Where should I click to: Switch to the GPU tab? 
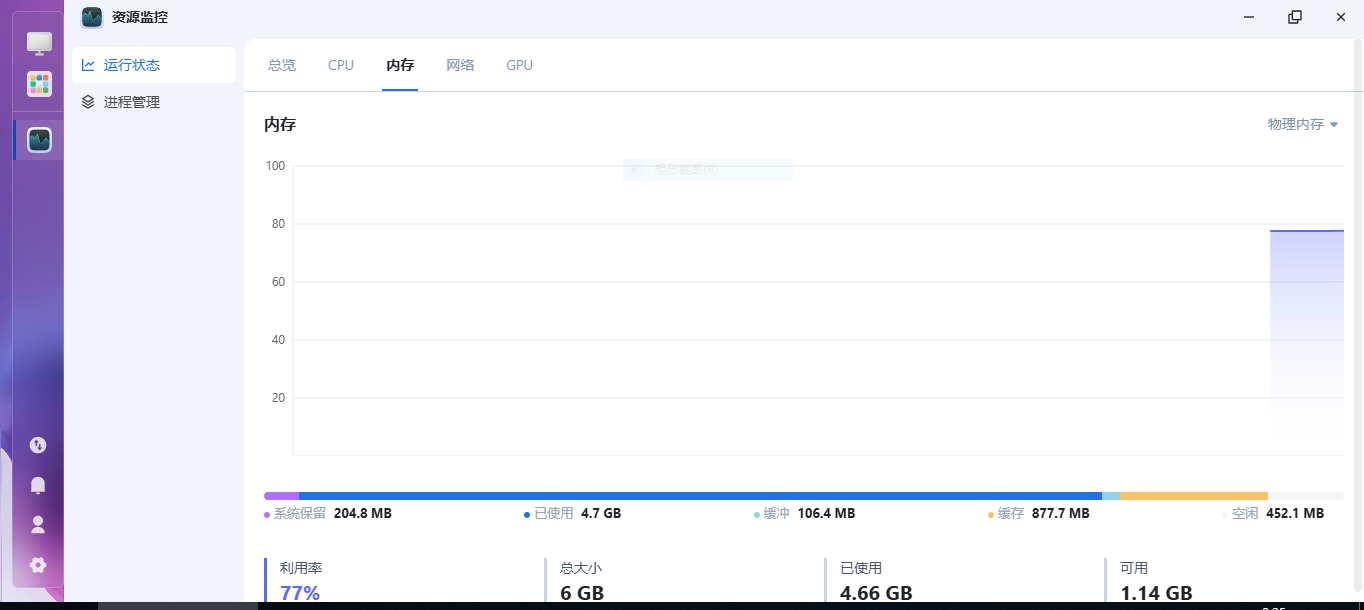pos(519,65)
